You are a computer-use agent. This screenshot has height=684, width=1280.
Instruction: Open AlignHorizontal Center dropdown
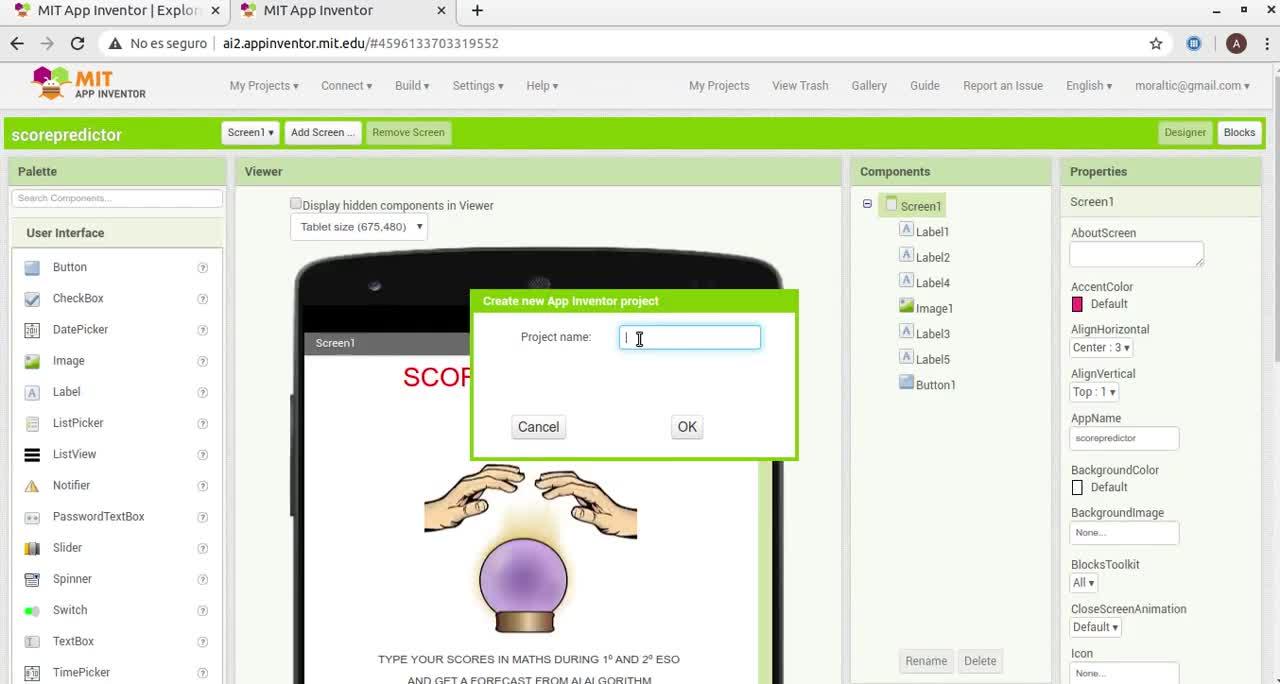click(1101, 348)
